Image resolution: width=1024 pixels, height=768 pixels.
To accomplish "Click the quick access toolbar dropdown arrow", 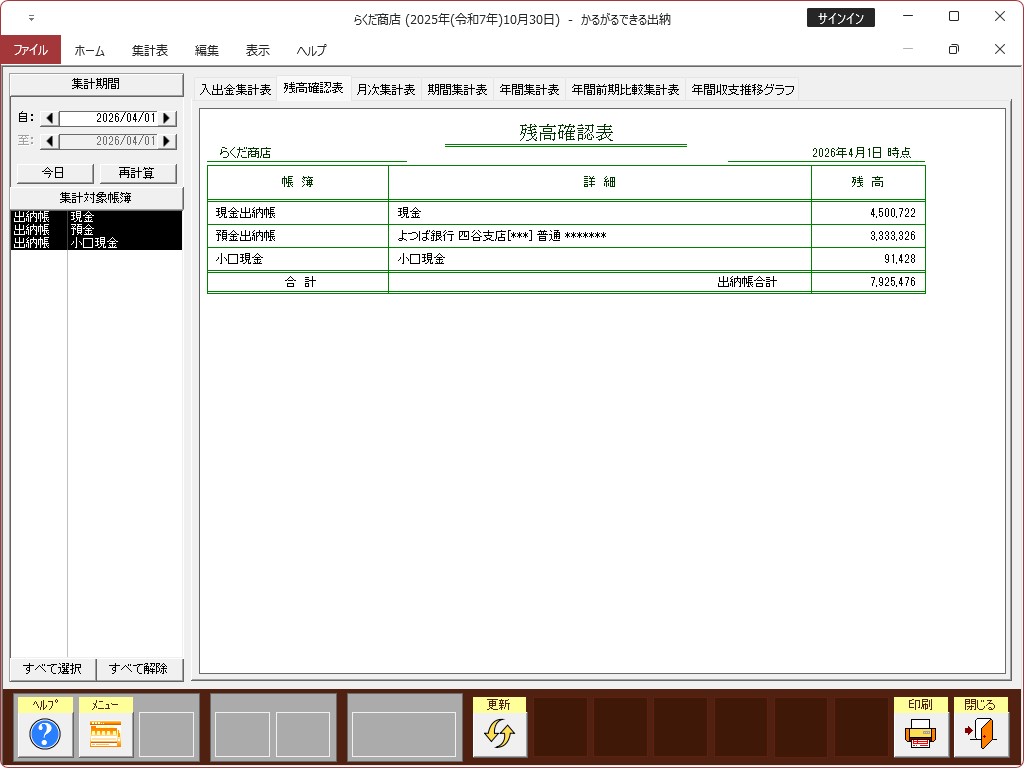I will [x=30, y=18].
